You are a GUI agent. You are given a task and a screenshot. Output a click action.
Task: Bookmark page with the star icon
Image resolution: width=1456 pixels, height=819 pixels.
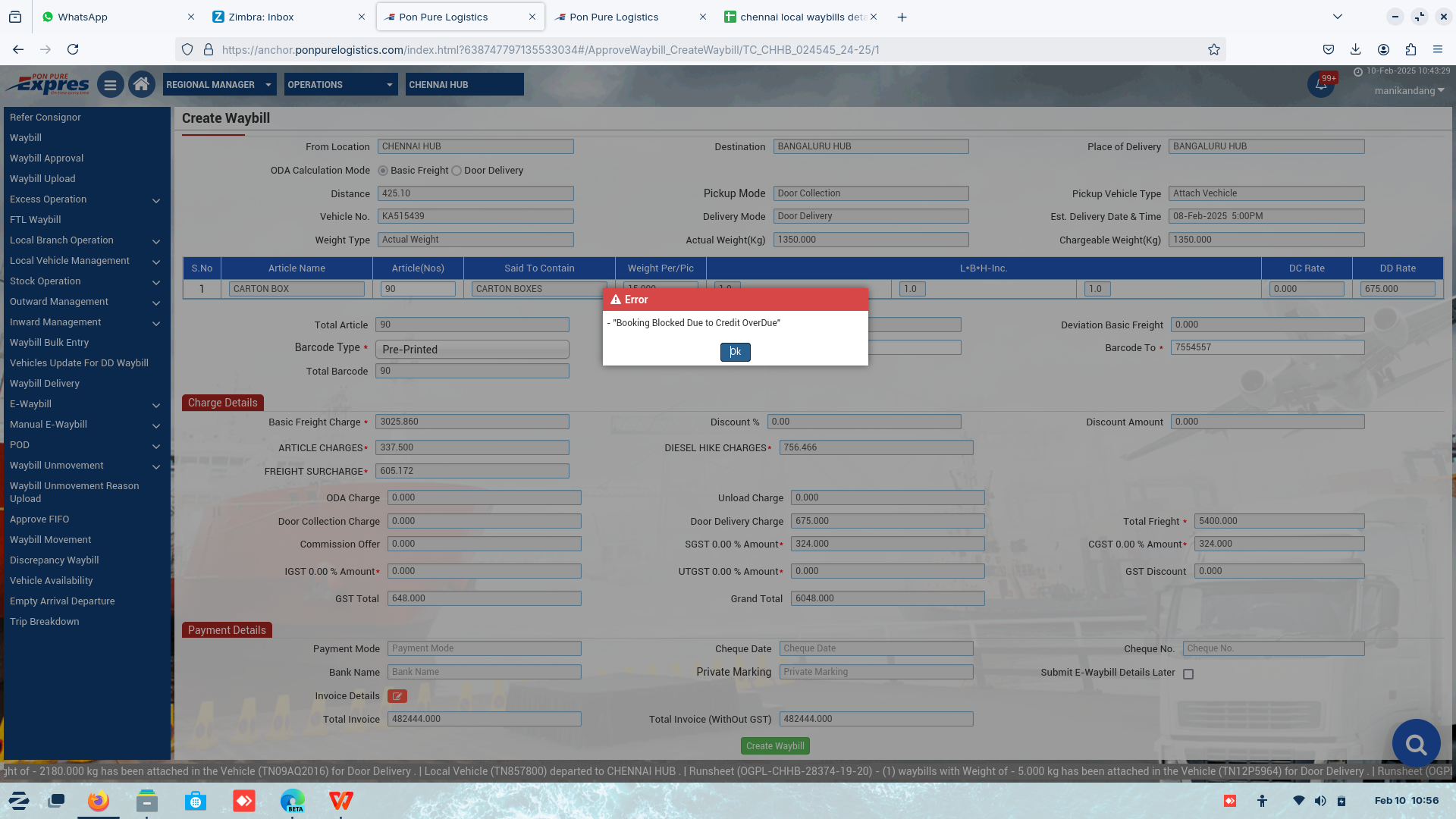tap(1214, 49)
